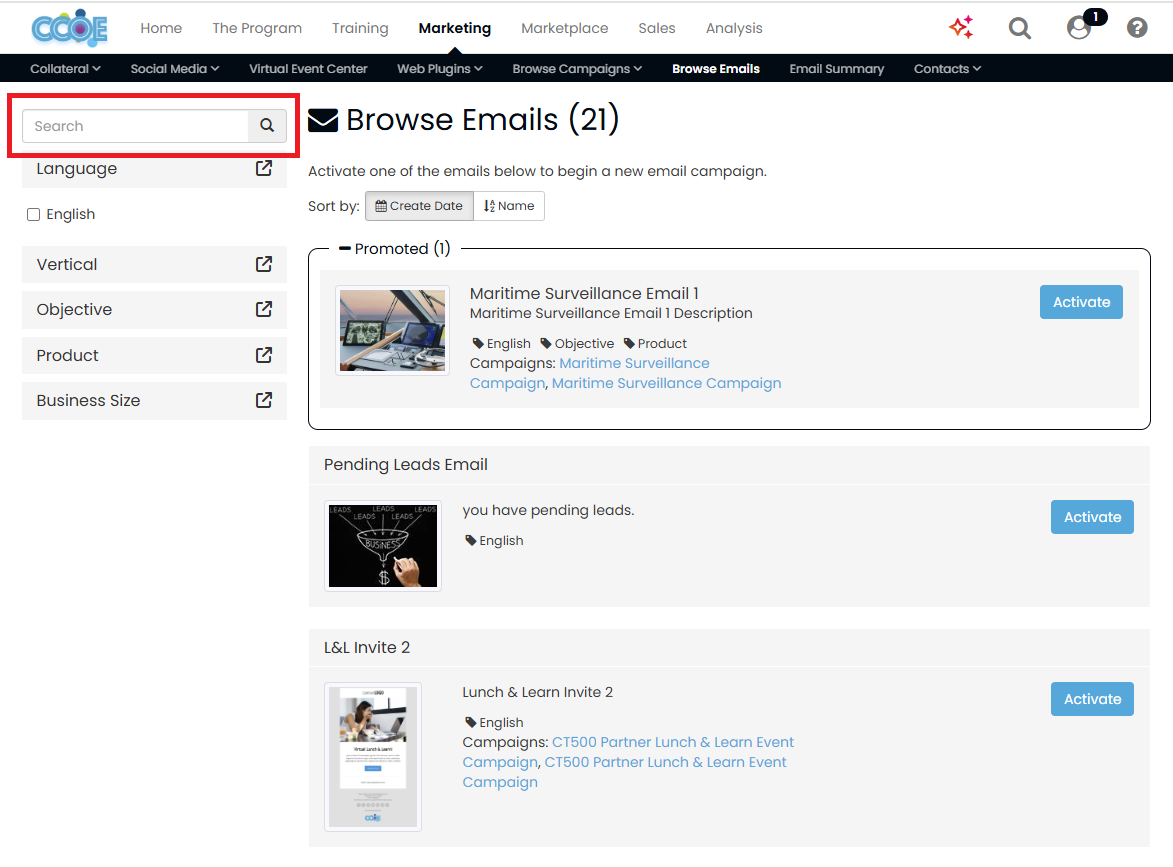Click the sidebar search magnifier button
The image size is (1173, 867).
[267, 126]
